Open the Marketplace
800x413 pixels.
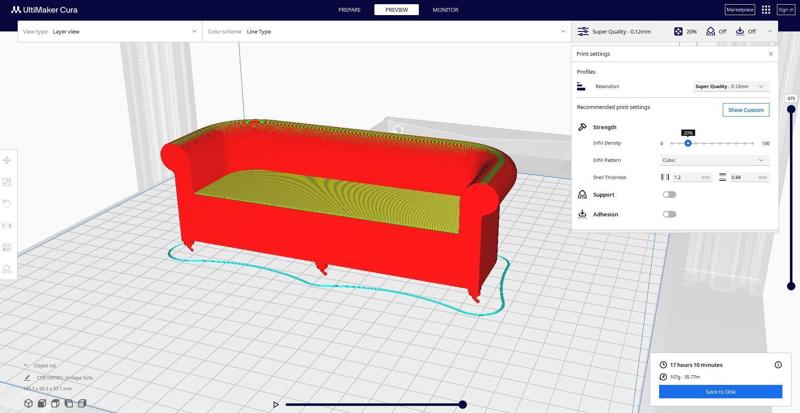click(x=740, y=10)
